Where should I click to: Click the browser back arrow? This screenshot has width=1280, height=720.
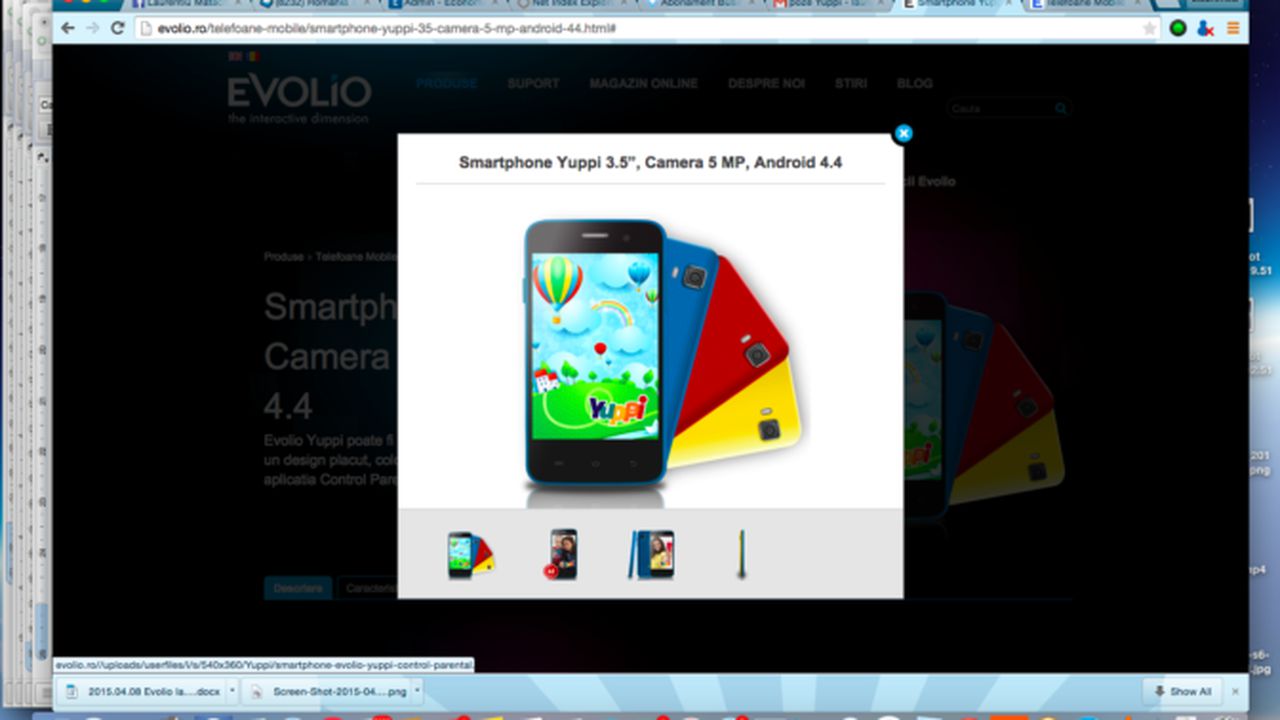pyautogui.click(x=68, y=28)
